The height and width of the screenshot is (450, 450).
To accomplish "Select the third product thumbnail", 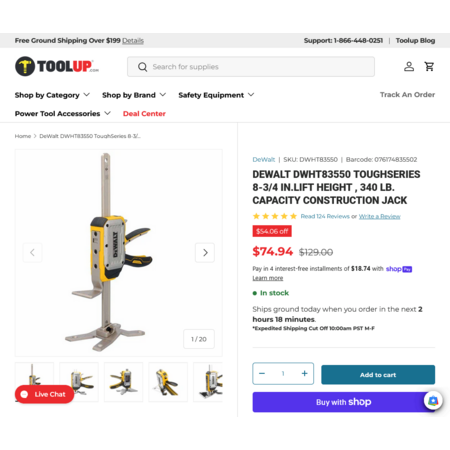I will pos(123,382).
